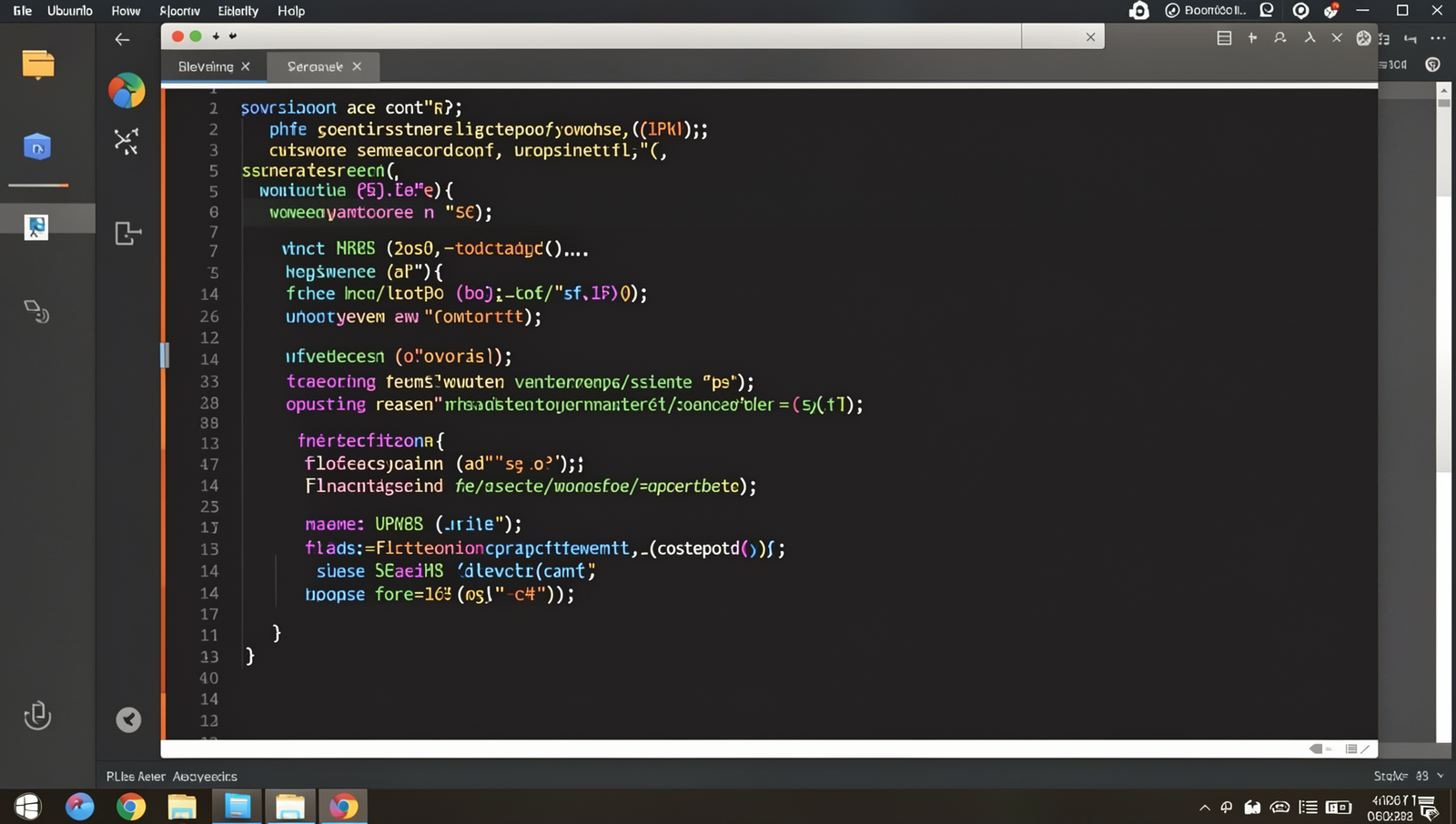Click the green window dot in editor title bar
Screen dimensions: 1456x824
pyautogui.click(x=196, y=36)
